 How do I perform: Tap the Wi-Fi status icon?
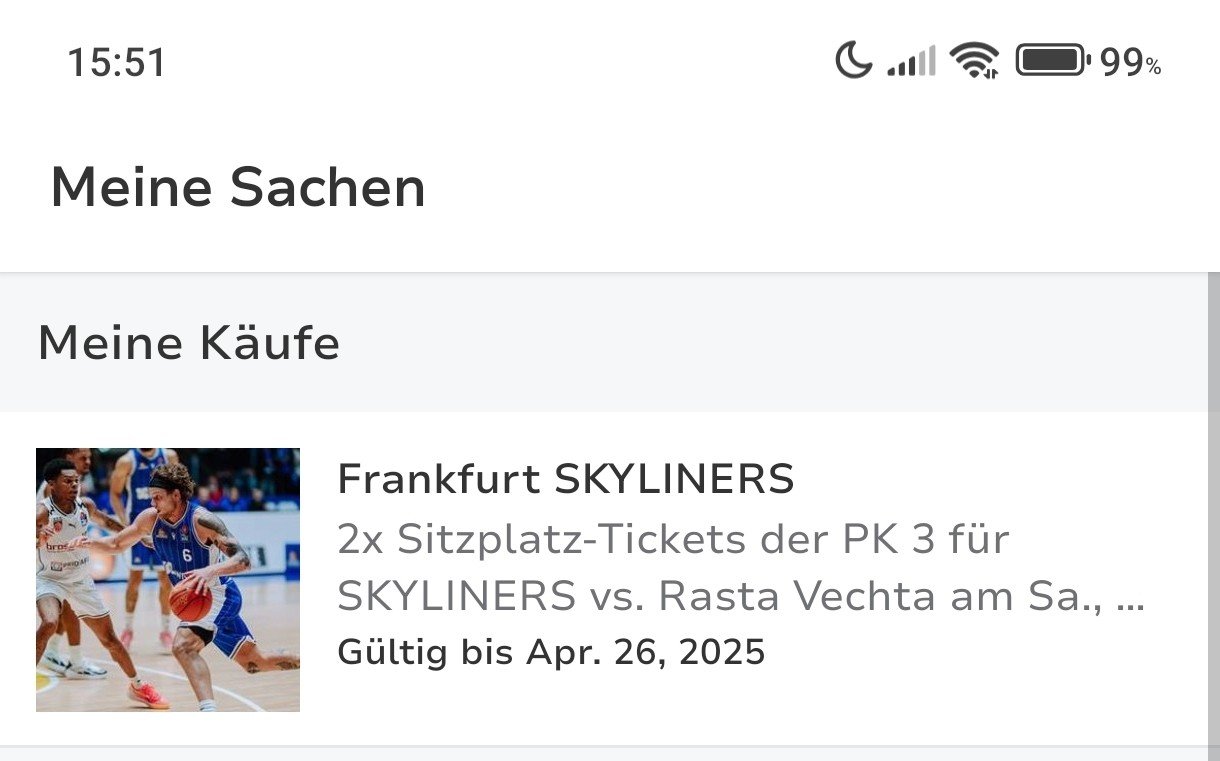tap(974, 61)
